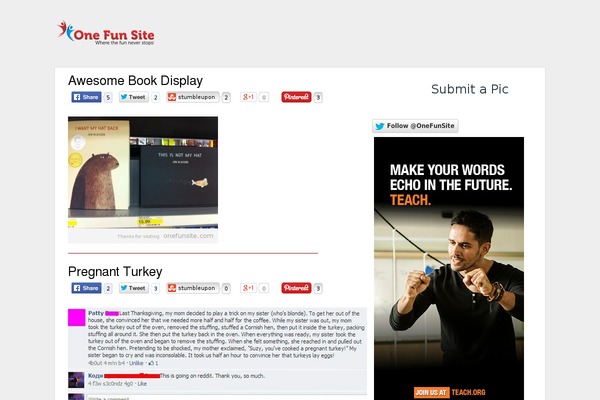This screenshot has height=400, width=600.
Task: Click Facebook share count 5 for Book Display
Action: (108, 98)
